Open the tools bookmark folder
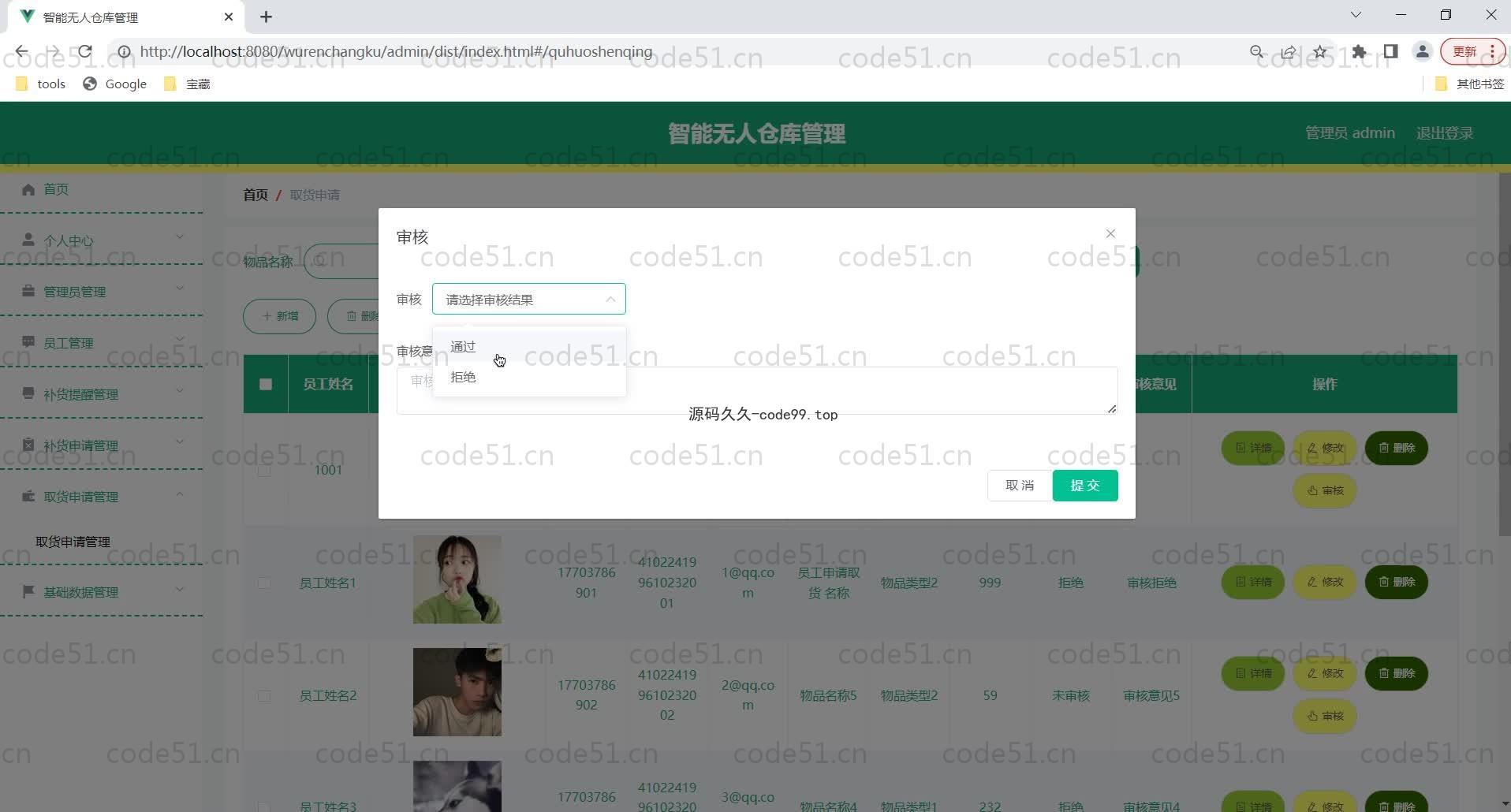 point(41,84)
